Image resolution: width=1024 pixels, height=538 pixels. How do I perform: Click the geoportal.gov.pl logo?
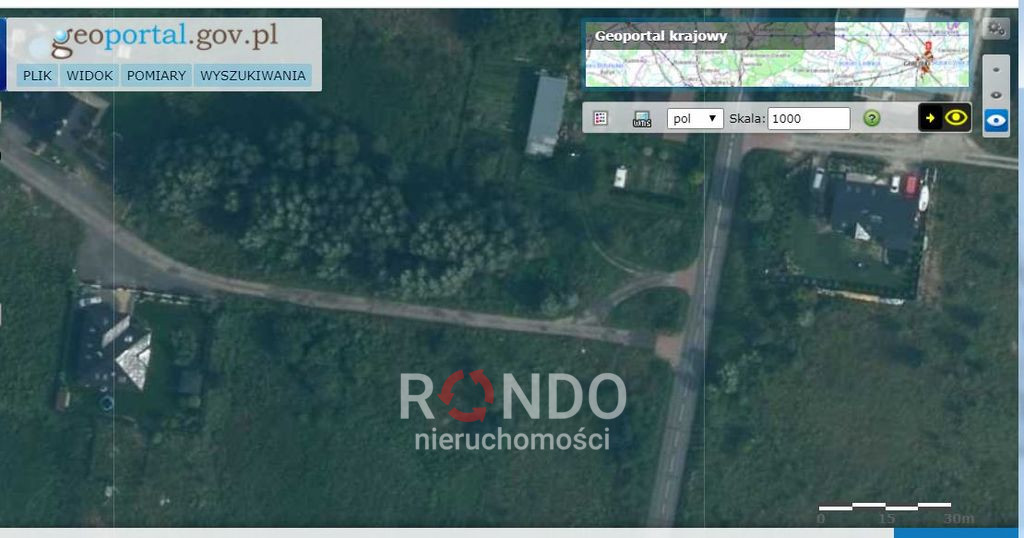(x=165, y=39)
